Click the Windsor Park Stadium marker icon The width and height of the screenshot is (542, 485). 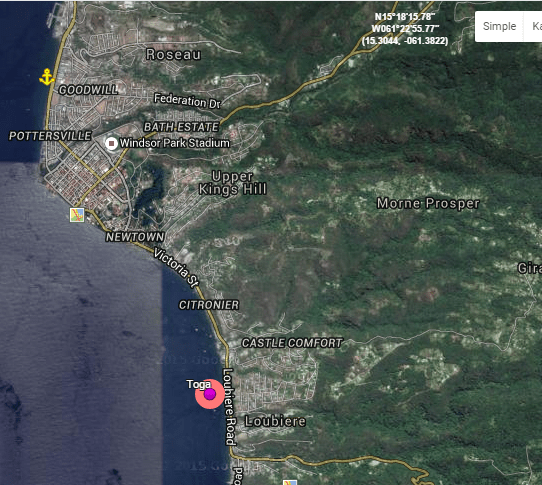(111, 143)
